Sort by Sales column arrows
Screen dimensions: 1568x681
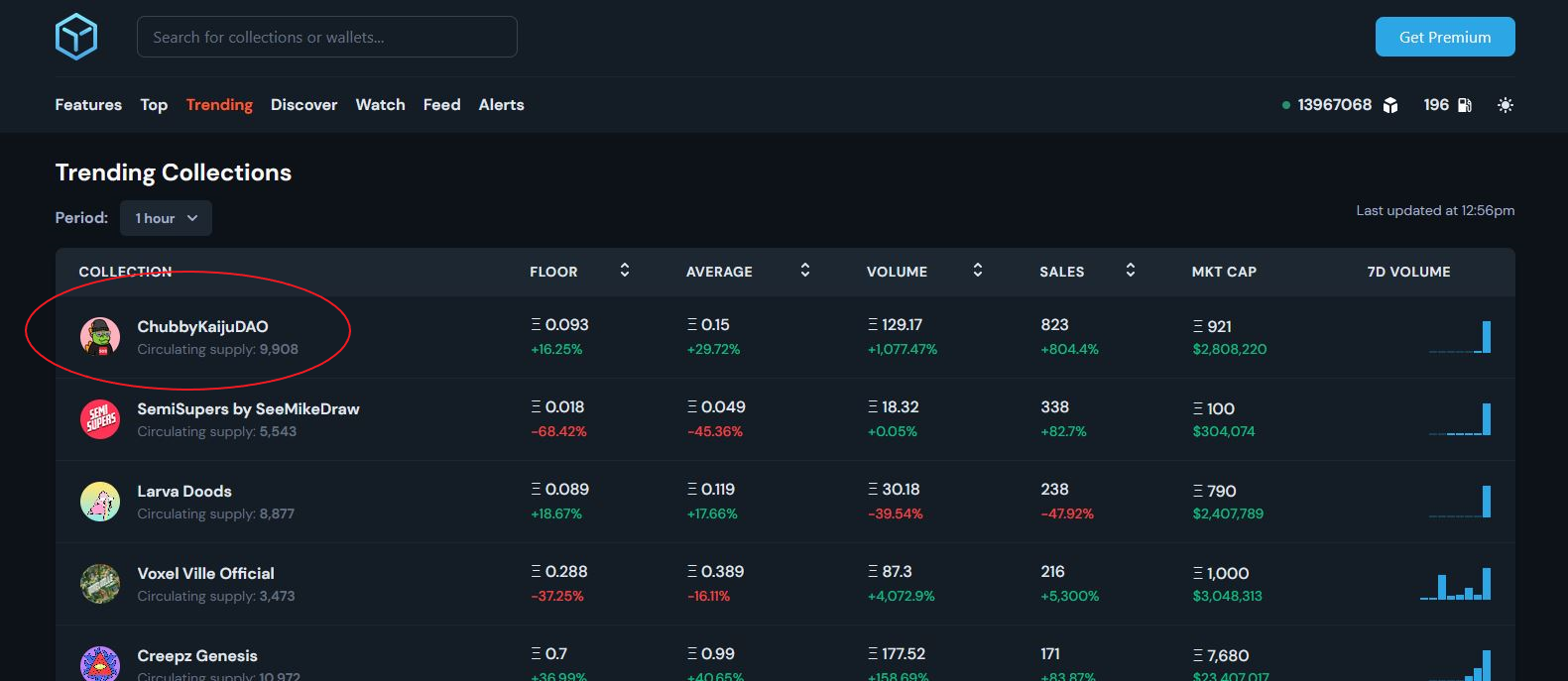click(x=1131, y=270)
